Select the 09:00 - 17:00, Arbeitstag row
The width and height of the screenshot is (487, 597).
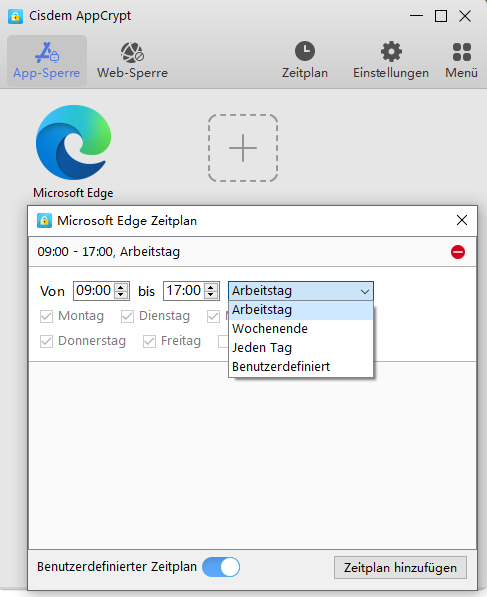(252, 252)
